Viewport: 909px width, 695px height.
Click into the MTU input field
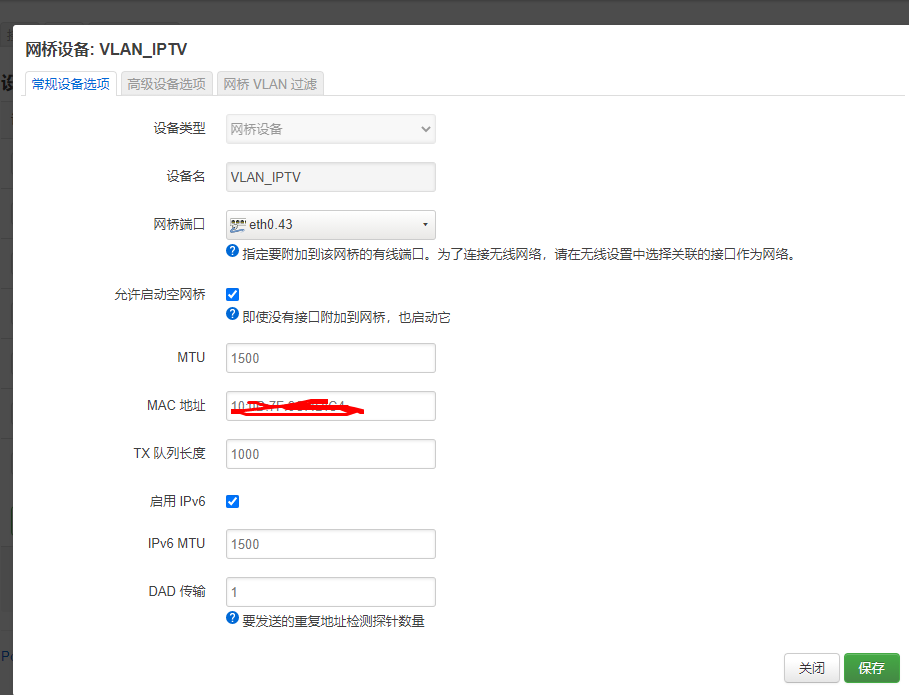pyautogui.click(x=330, y=358)
